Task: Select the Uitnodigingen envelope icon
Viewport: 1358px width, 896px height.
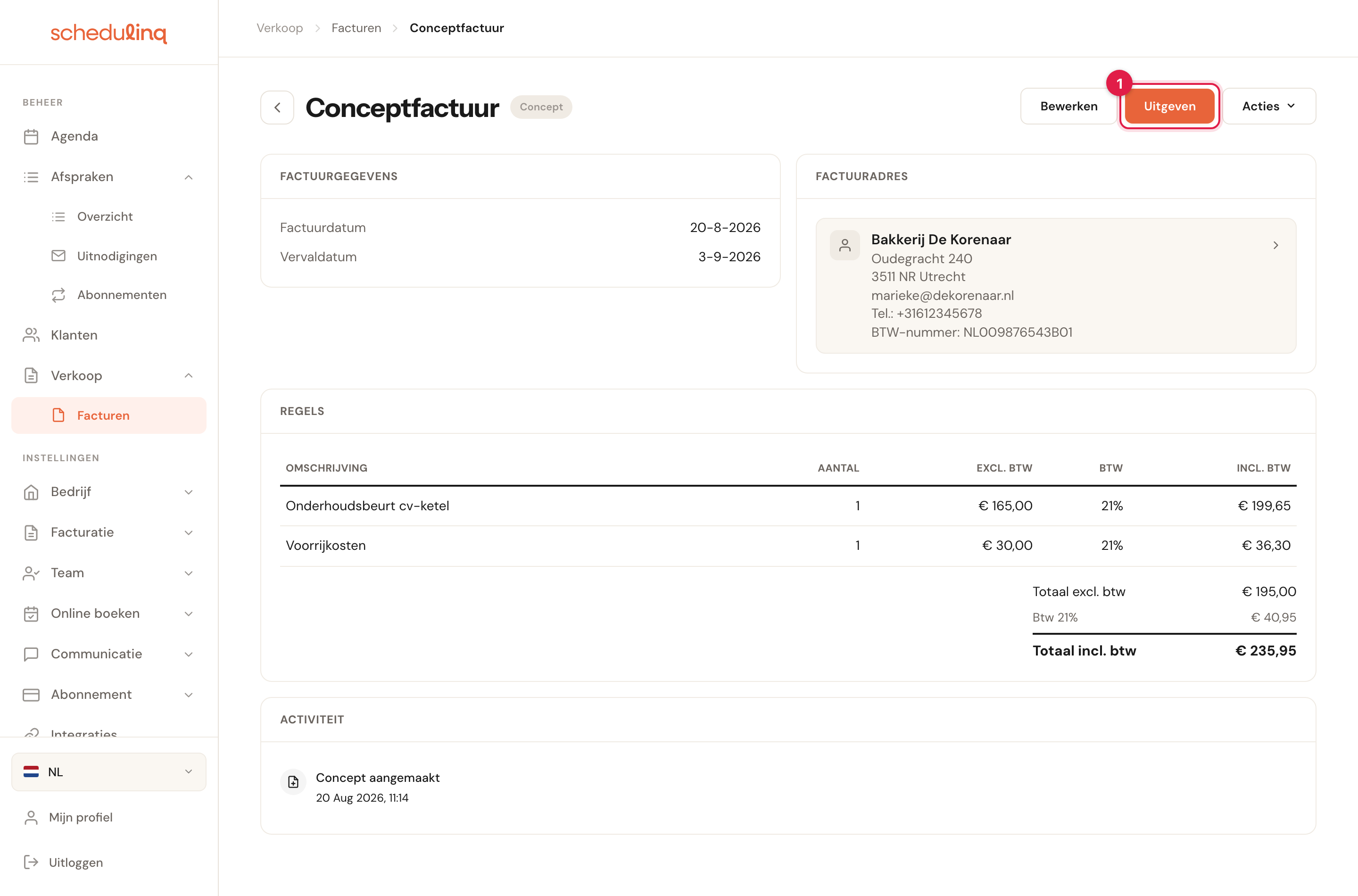Action: 58,256
